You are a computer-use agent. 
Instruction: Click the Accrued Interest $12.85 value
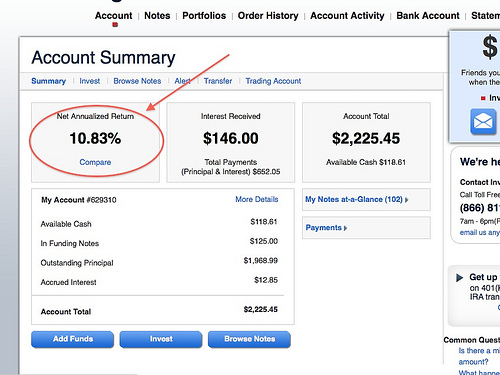point(266,280)
